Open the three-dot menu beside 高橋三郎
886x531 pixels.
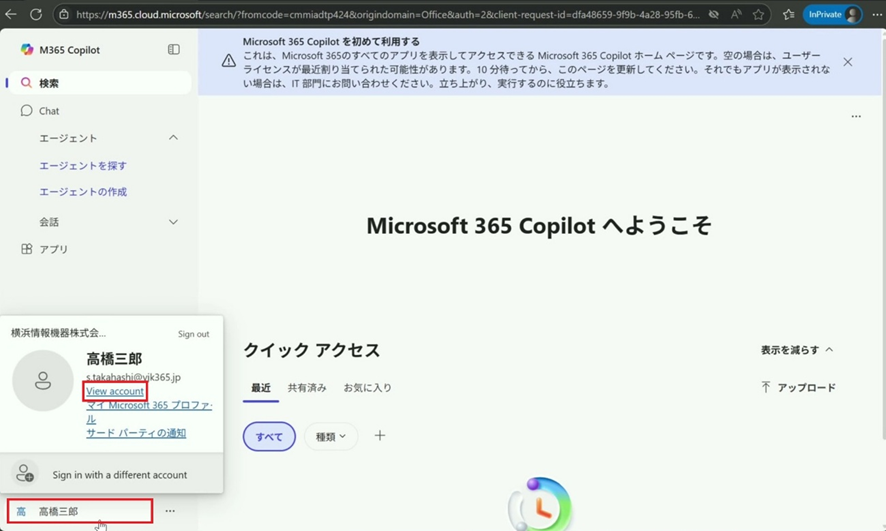[x=170, y=511]
